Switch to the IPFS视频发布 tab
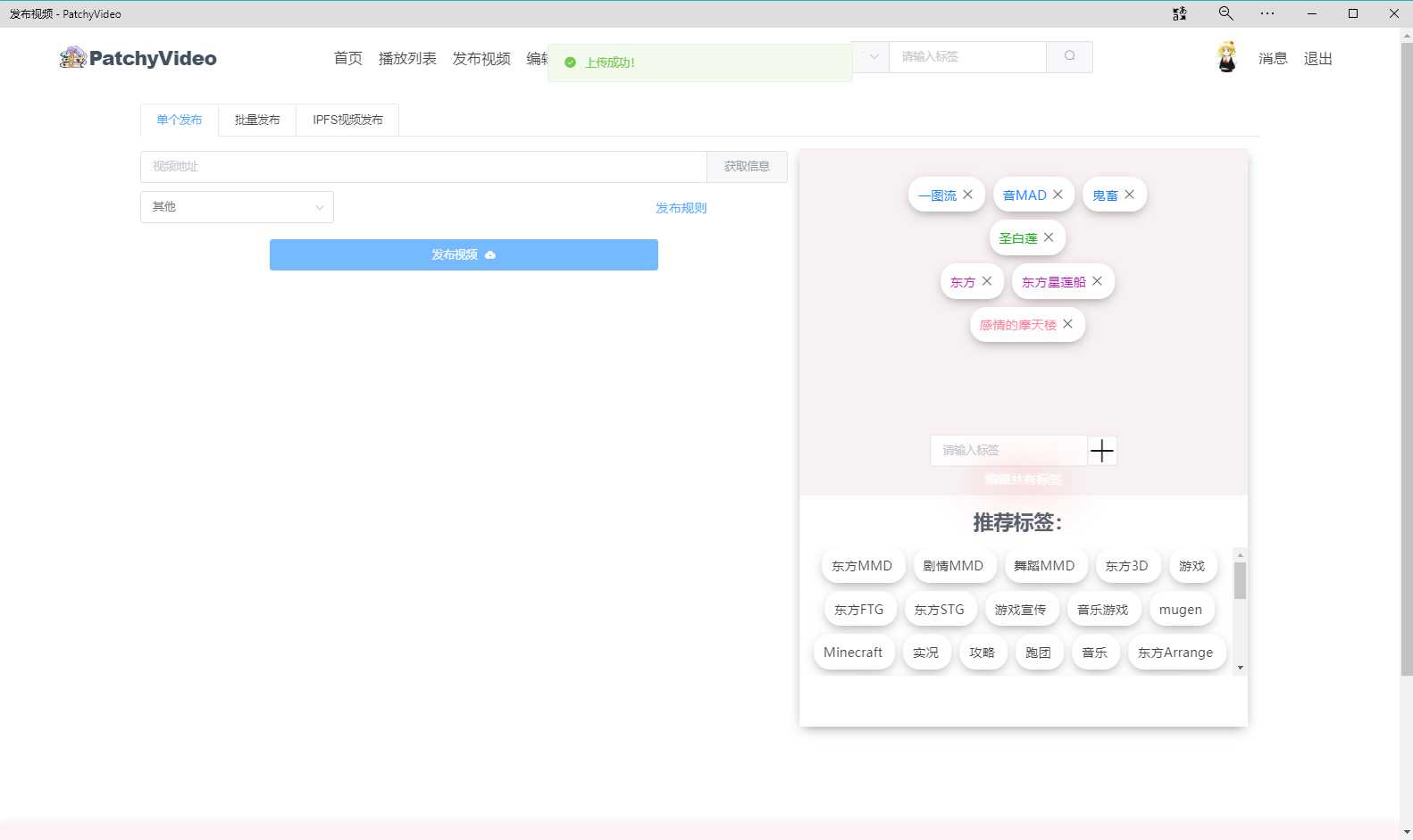This screenshot has height=840, width=1413. [x=347, y=120]
